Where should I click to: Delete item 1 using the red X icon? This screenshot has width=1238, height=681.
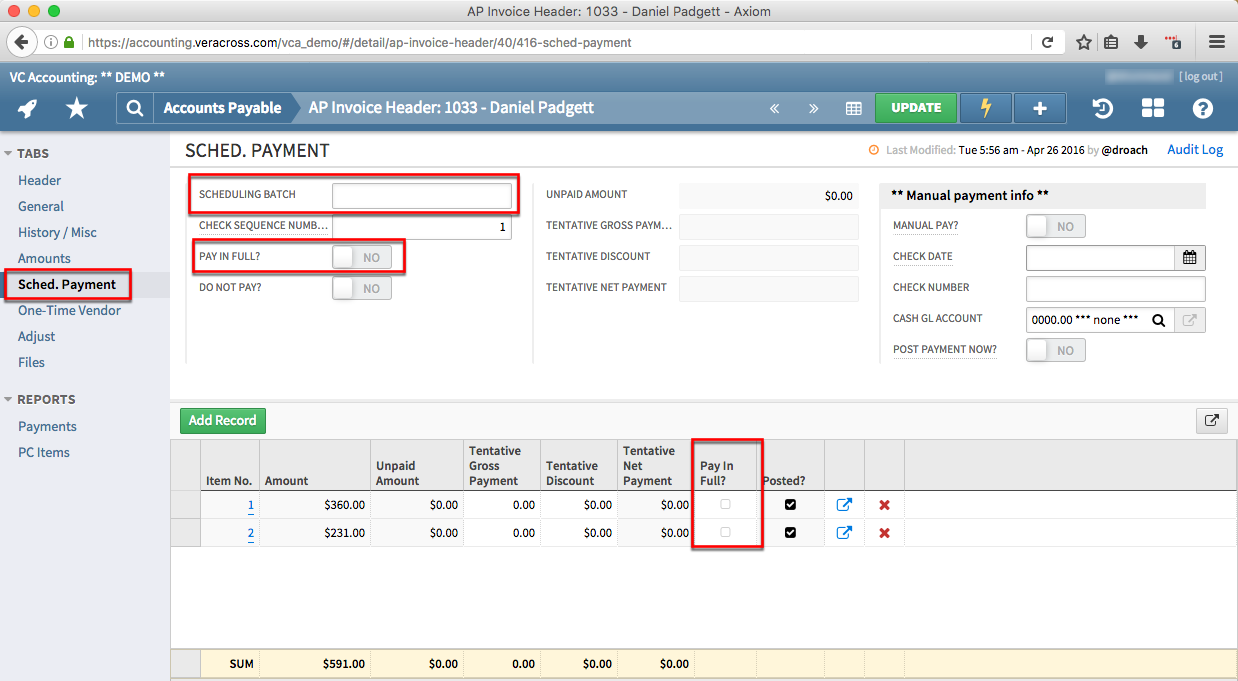(884, 504)
